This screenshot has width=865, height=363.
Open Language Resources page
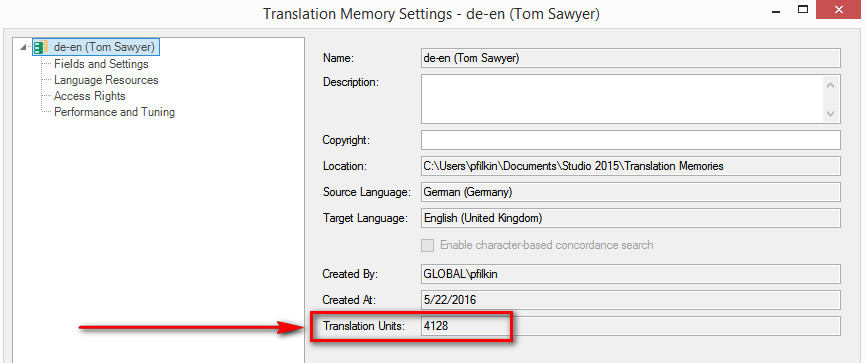point(106,80)
